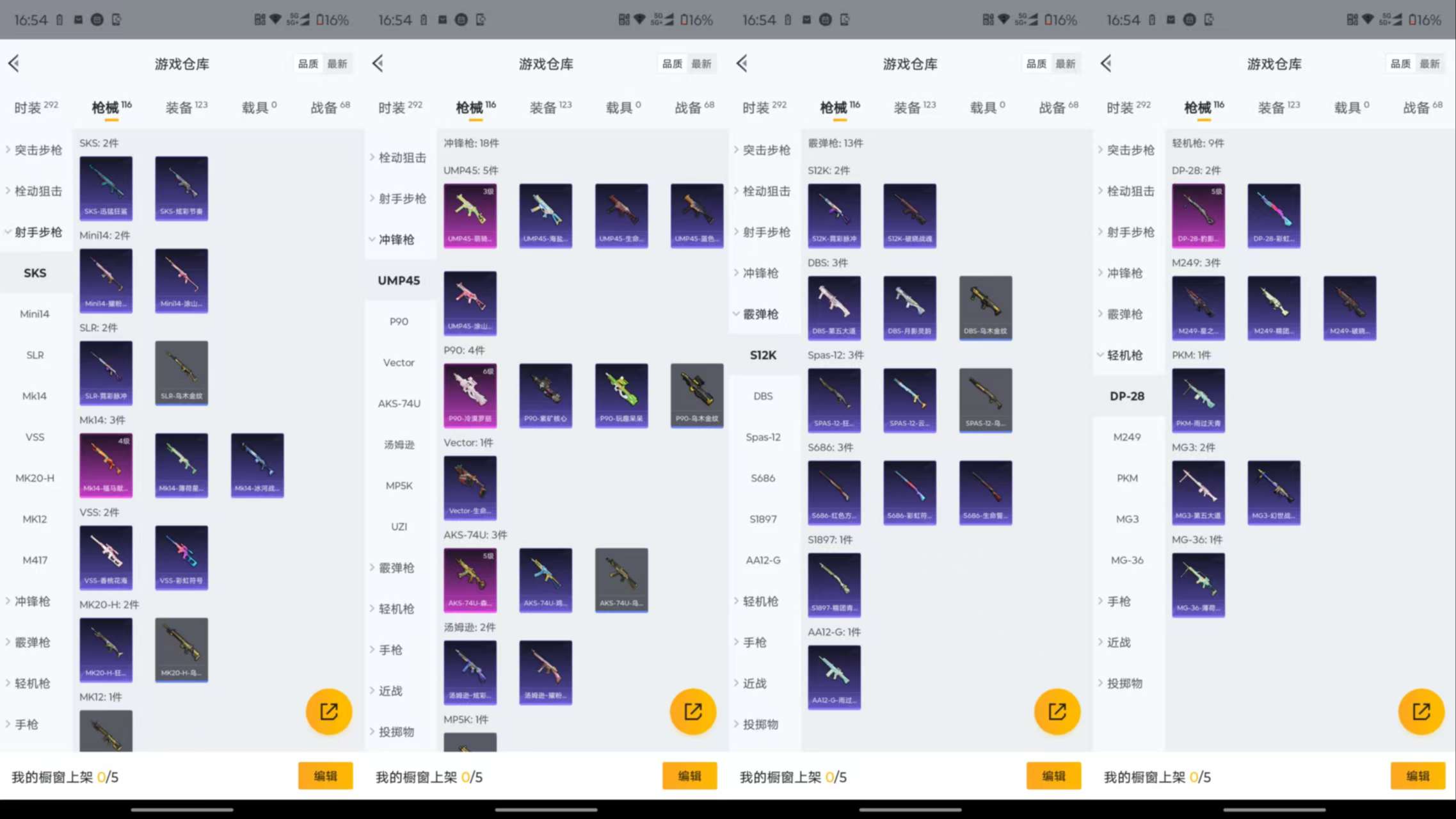Tap the back arrow in the first panel

point(14,63)
